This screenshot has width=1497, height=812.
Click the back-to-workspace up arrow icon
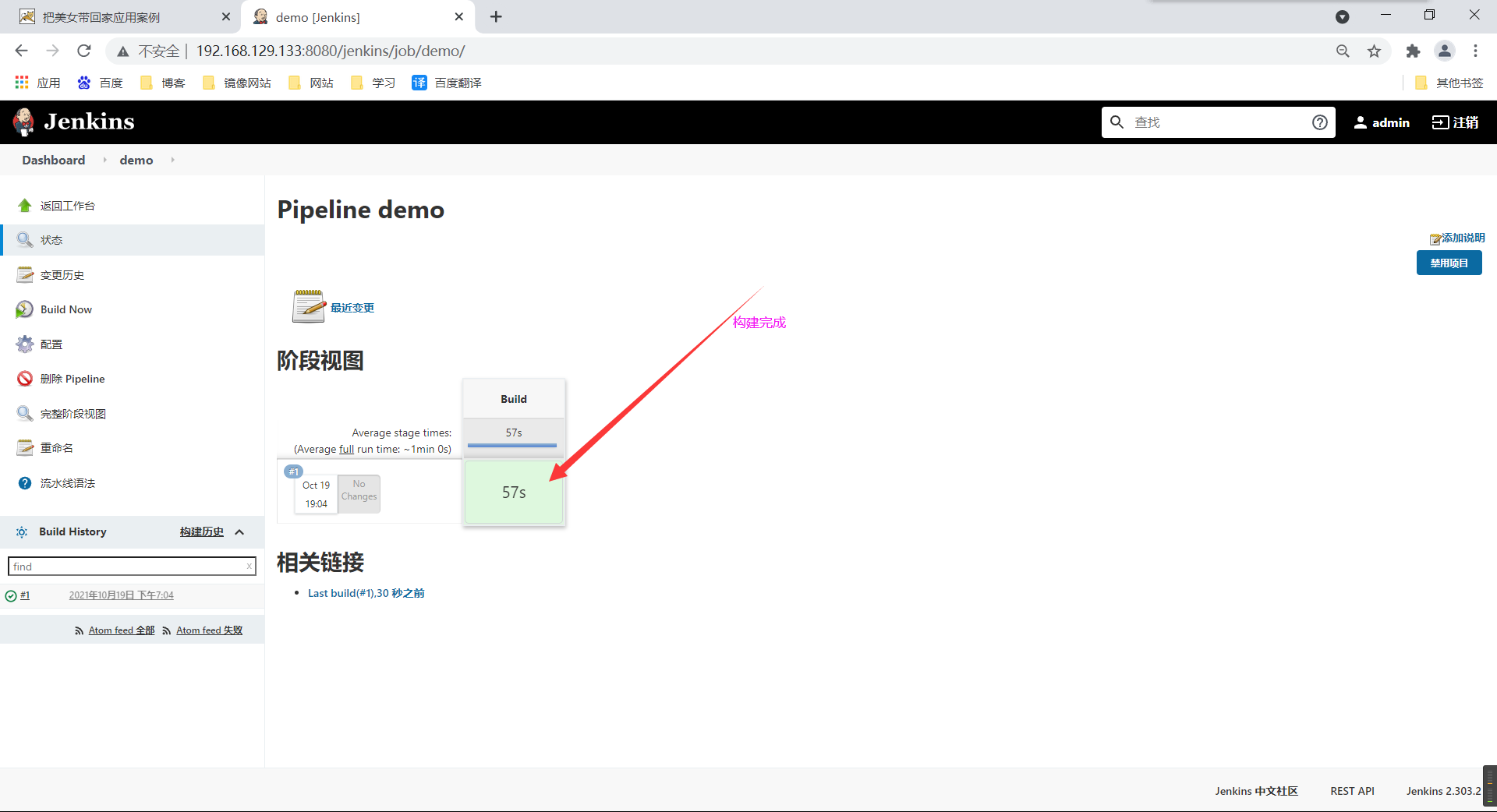25,206
